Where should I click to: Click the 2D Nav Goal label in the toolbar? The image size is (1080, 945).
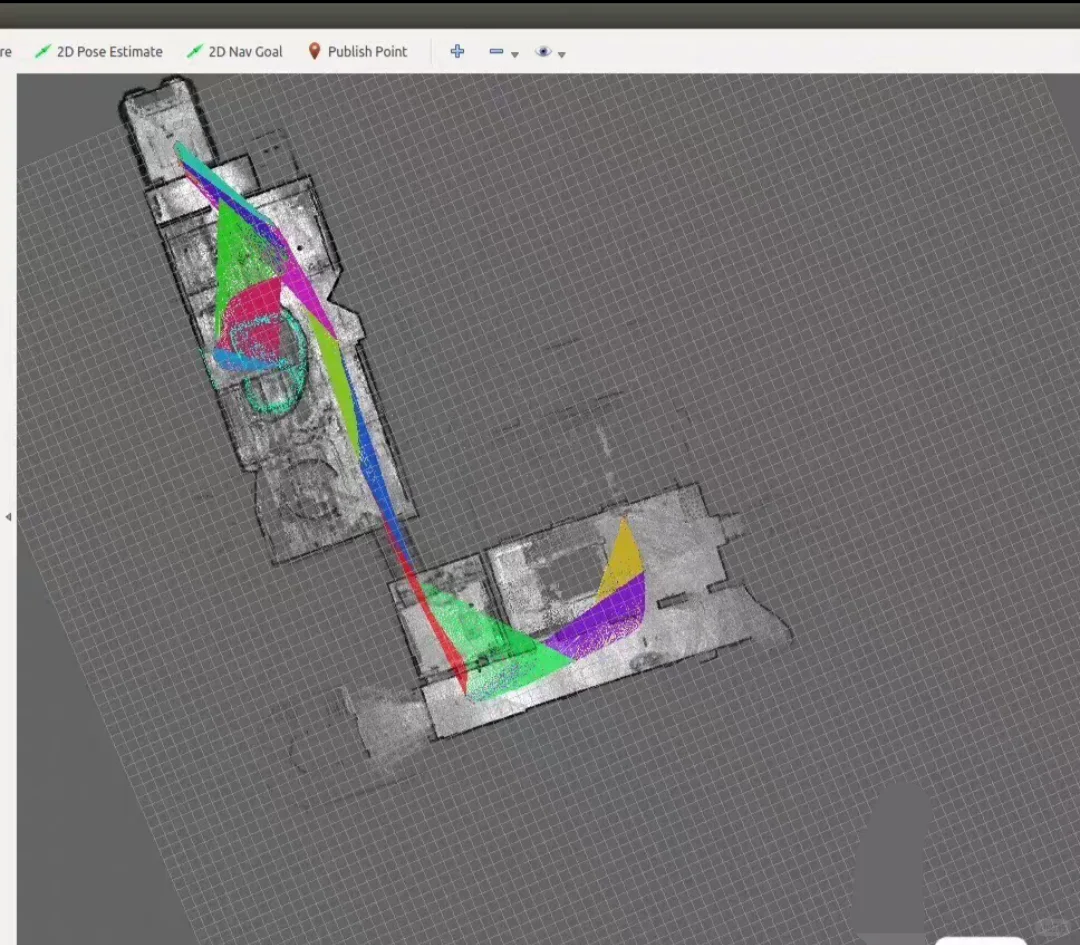[245, 51]
